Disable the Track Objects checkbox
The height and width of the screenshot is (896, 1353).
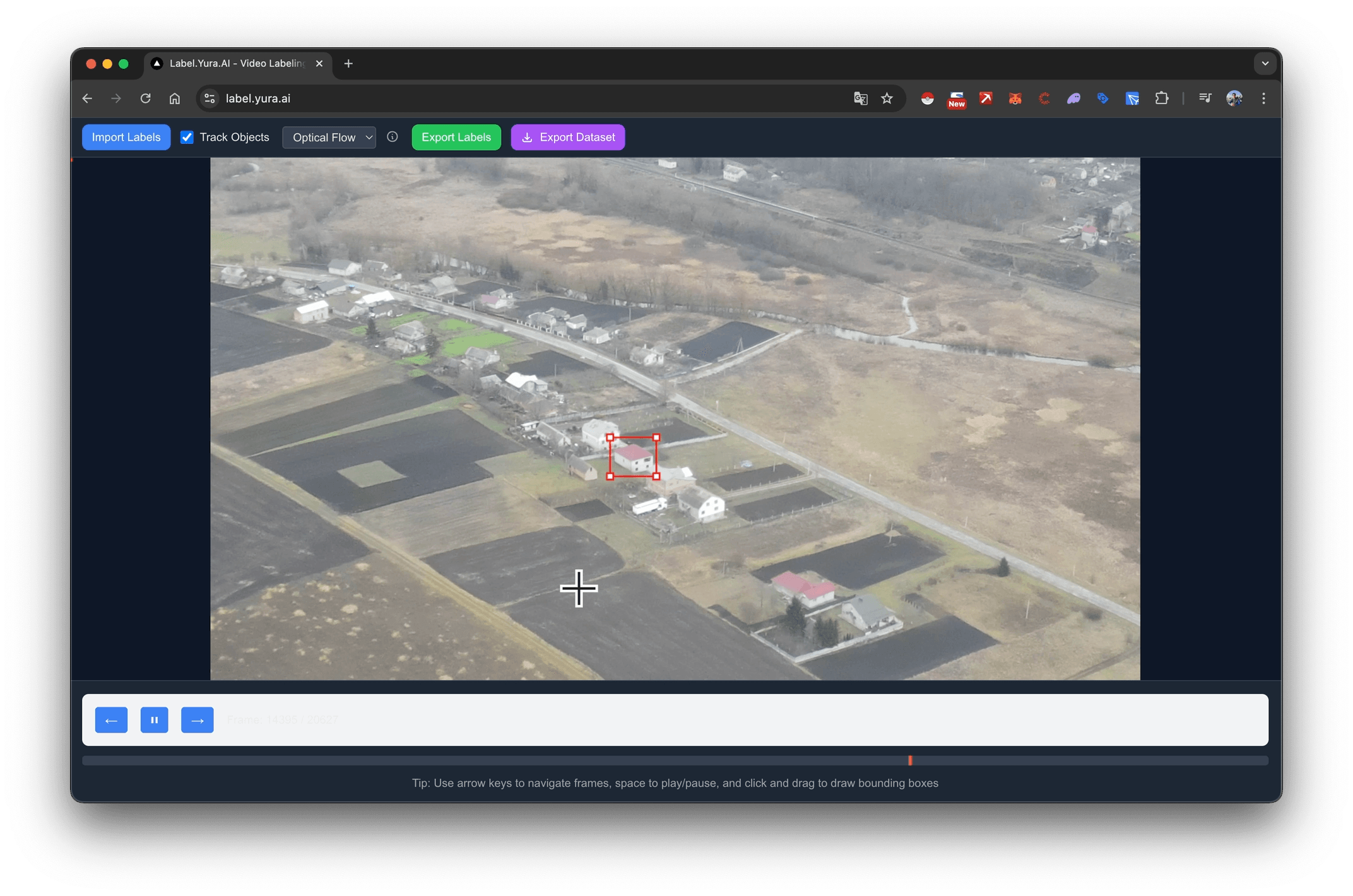pos(187,137)
